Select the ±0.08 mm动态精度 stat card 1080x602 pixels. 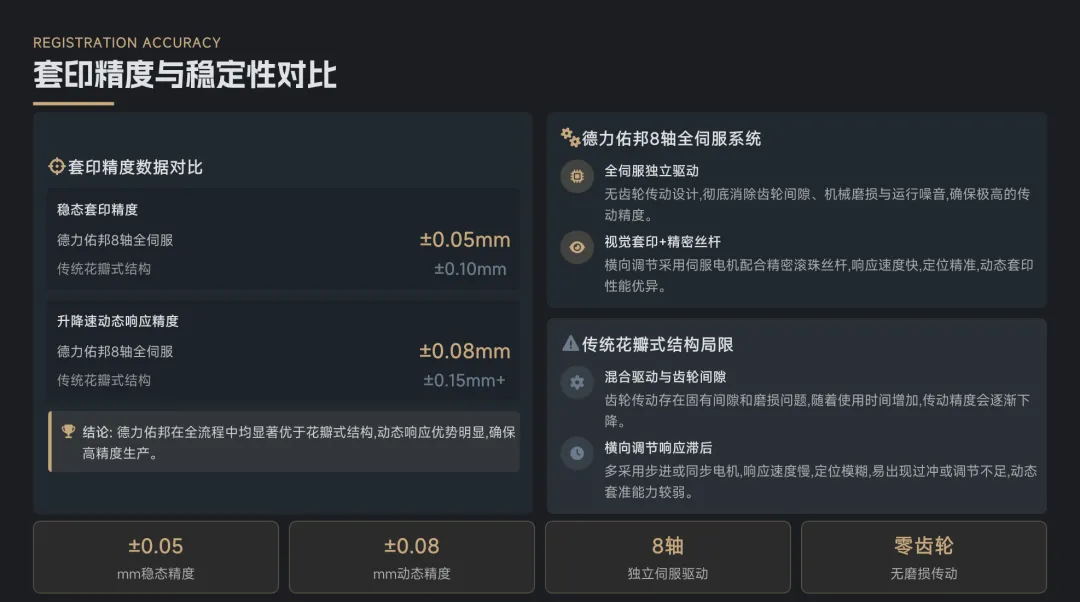pyautogui.click(x=412, y=557)
